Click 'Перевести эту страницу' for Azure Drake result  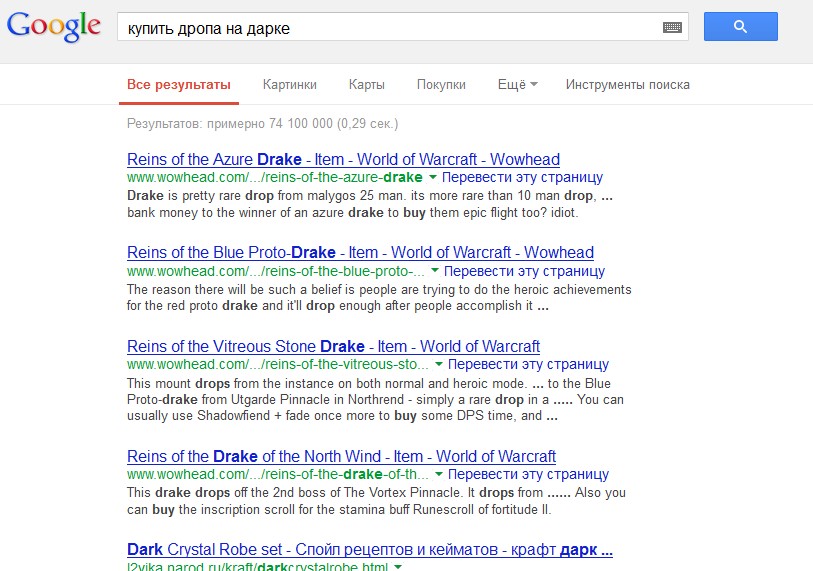pos(522,177)
